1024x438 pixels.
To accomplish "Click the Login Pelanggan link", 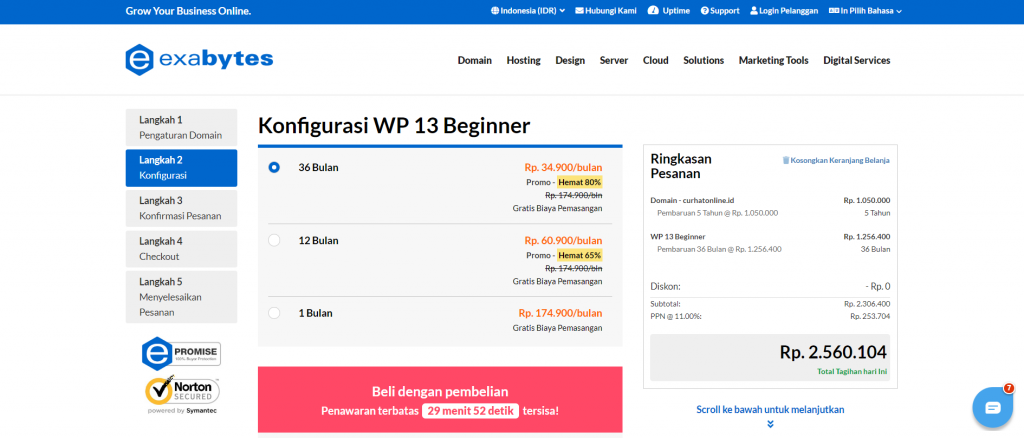I will (784, 11).
